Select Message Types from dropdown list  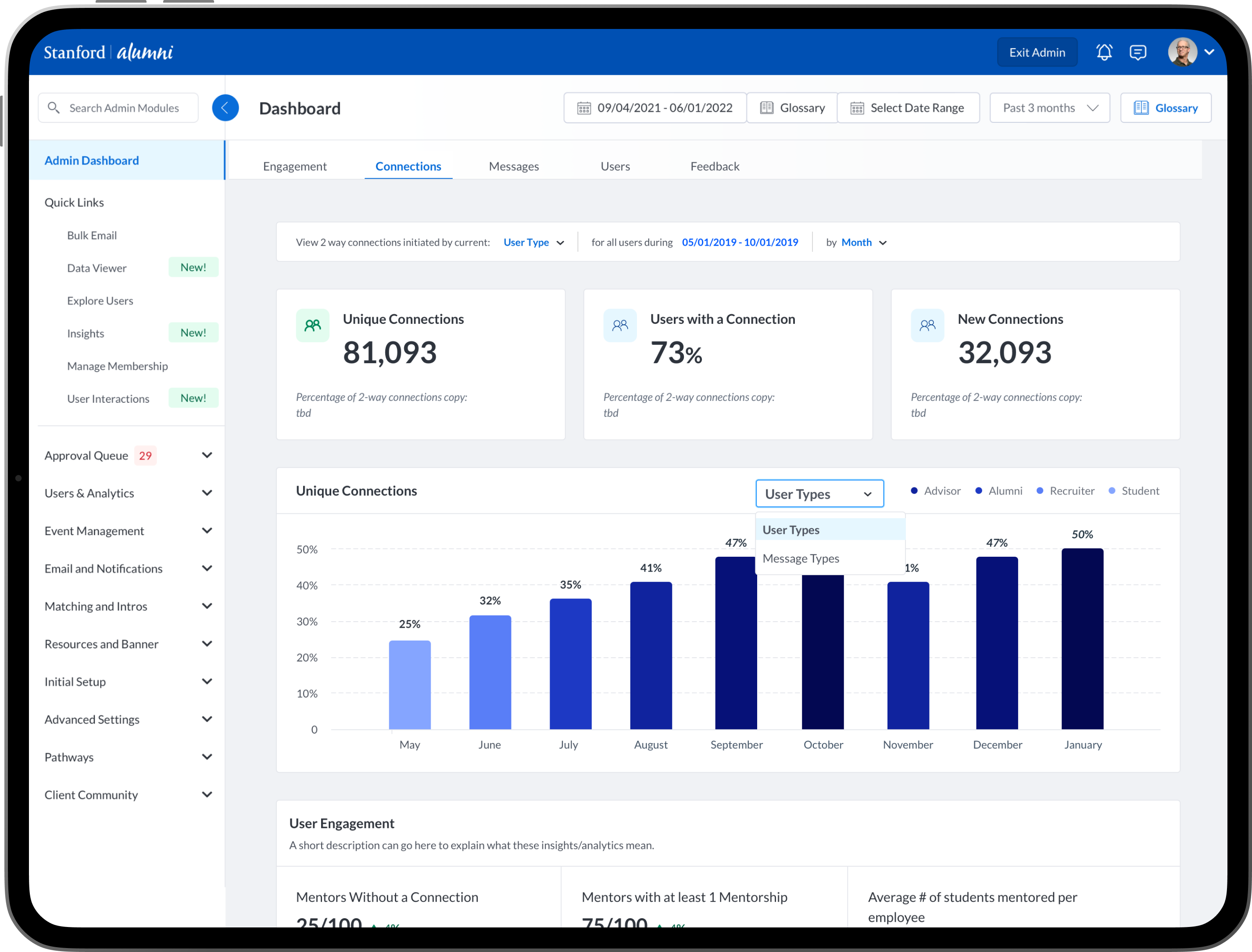(801, 558)
